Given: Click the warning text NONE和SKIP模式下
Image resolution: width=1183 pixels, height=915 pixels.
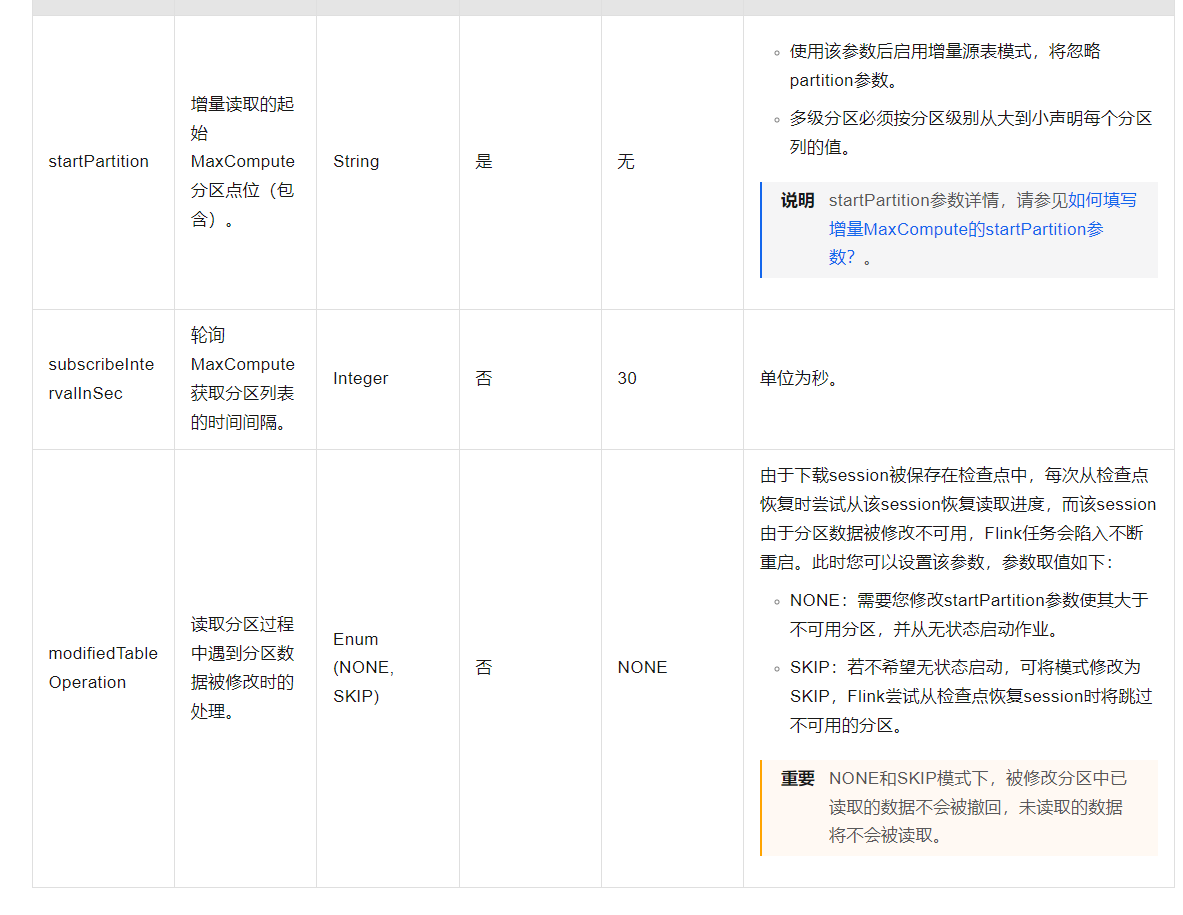Looking at the screenshot, I should click(978, 807).
